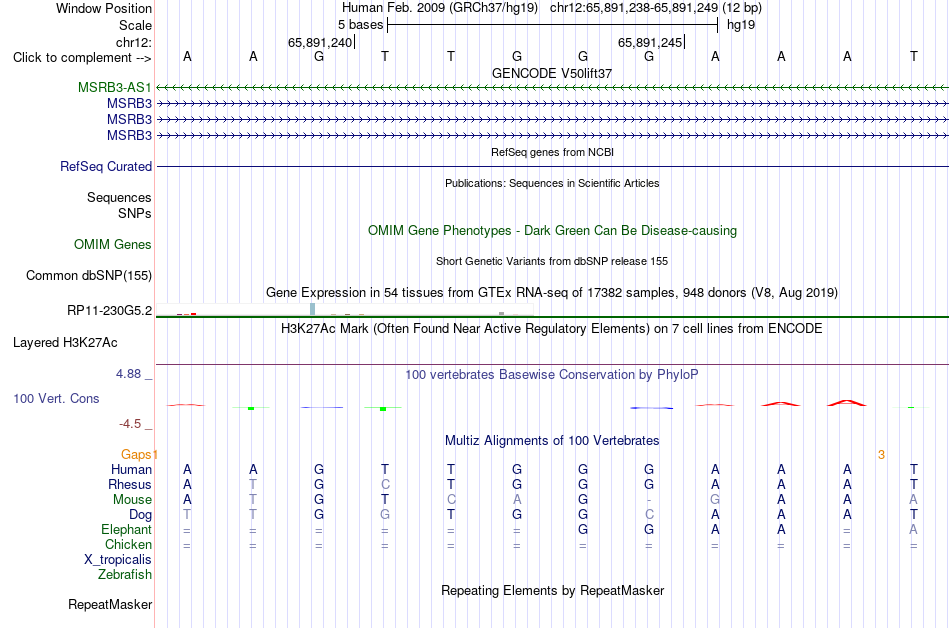Viewport: 950px width, 628px height.
Task: Click 'Multiz Alignments of 100 Vertebrates' title
Action: (552, 441)
